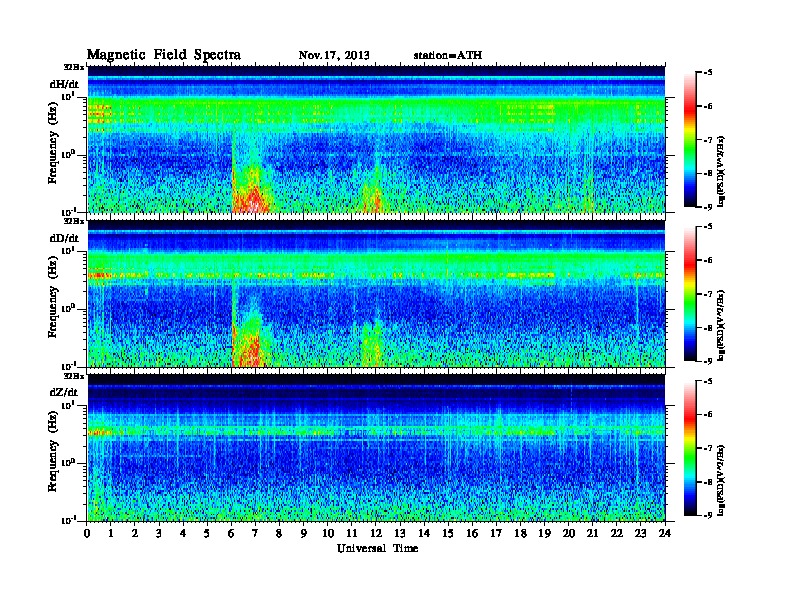Click the hour 23 tick label
792x612 pixels.
click(640, 533)
